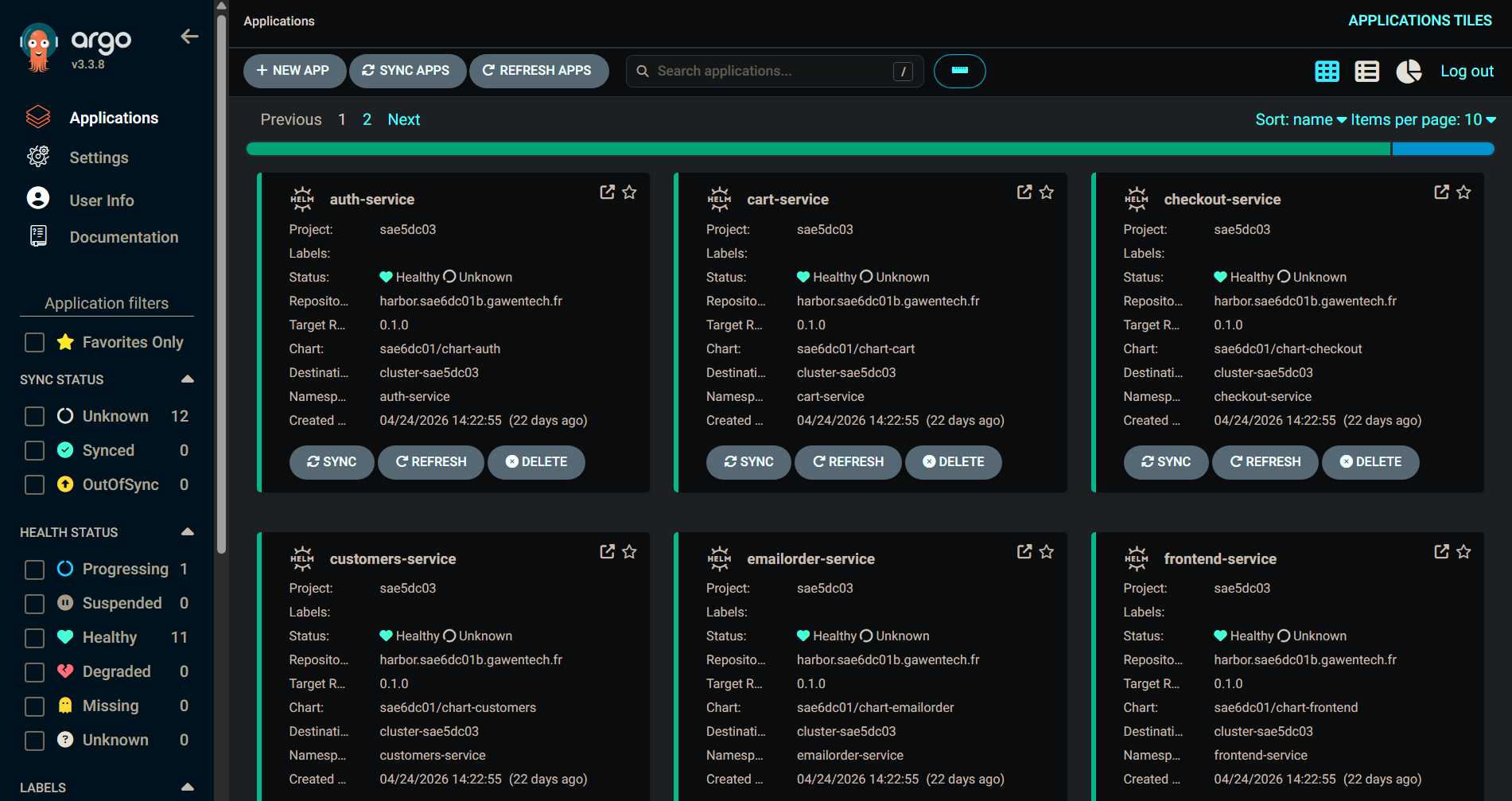Check the Suspended health filter
Image resolution: width=1512 pixels, height=801 pixels.
coord(34,603)
